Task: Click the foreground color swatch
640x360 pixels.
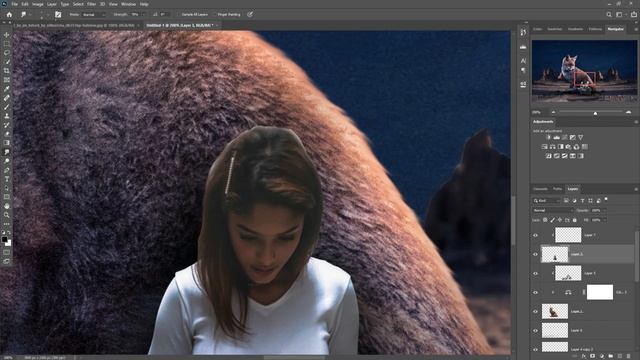Action: point(4,240)
